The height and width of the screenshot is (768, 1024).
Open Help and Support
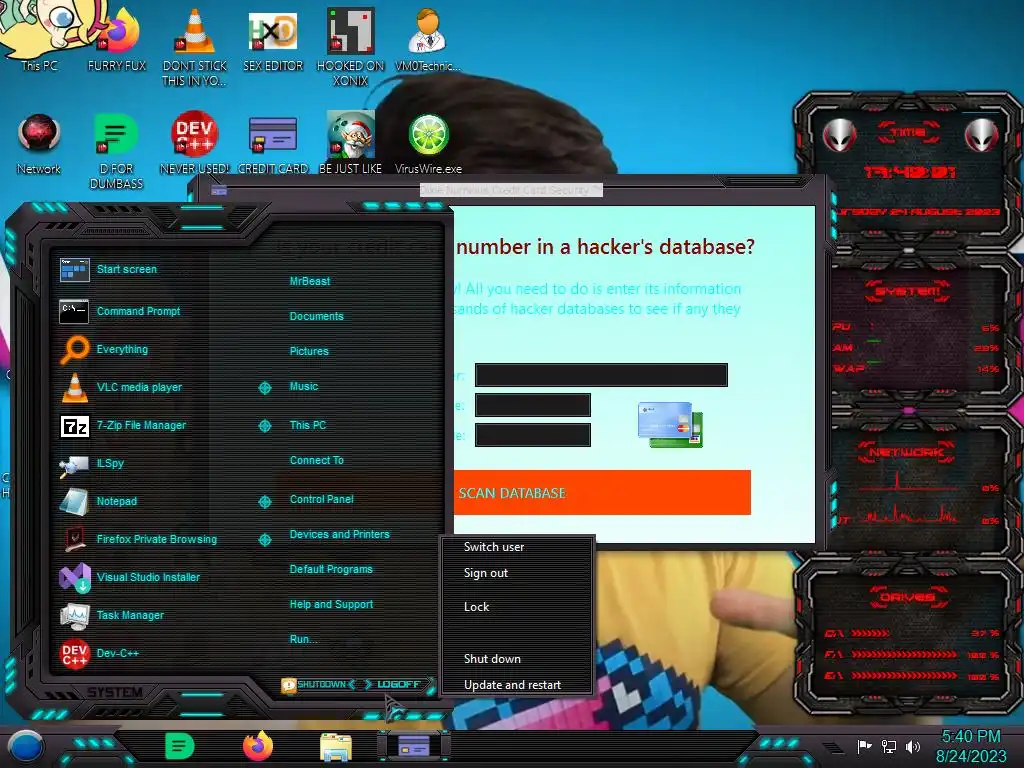tap(331, 605)
